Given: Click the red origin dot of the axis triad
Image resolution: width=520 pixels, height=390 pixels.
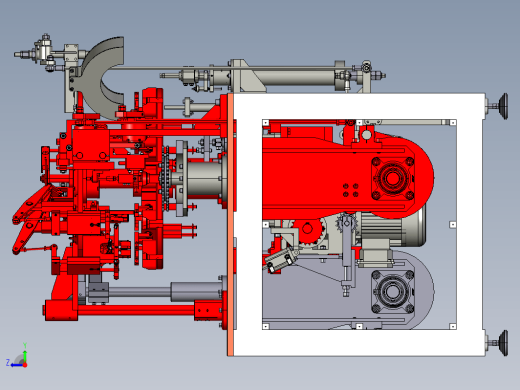Looking at the screenshot, I should (25, 365).
